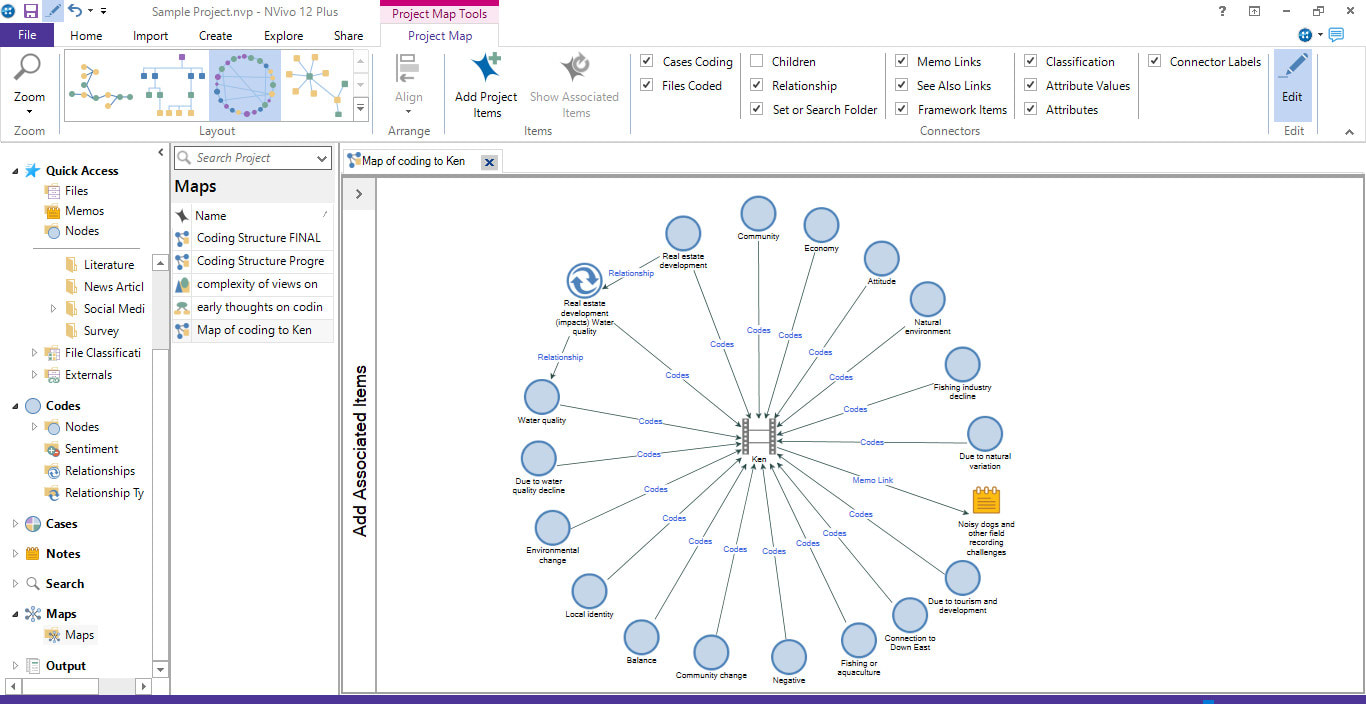Toggle Set or Search Folder checkbox
Viewport: 1366px width, 704px height.
[x=757, y=110]
